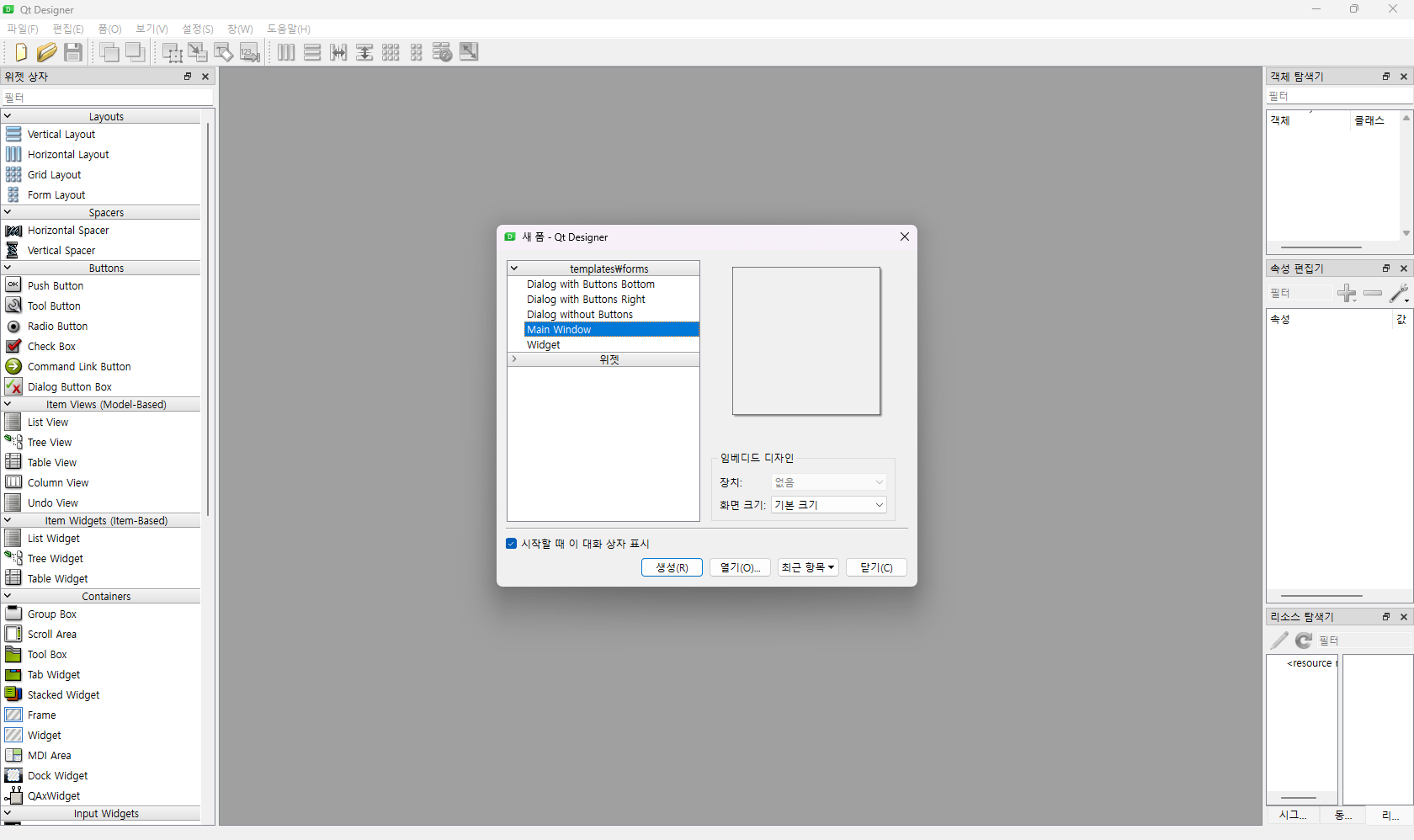Click the 열기(O)... open button
The image size is (1414, 840).
point(740,567)
